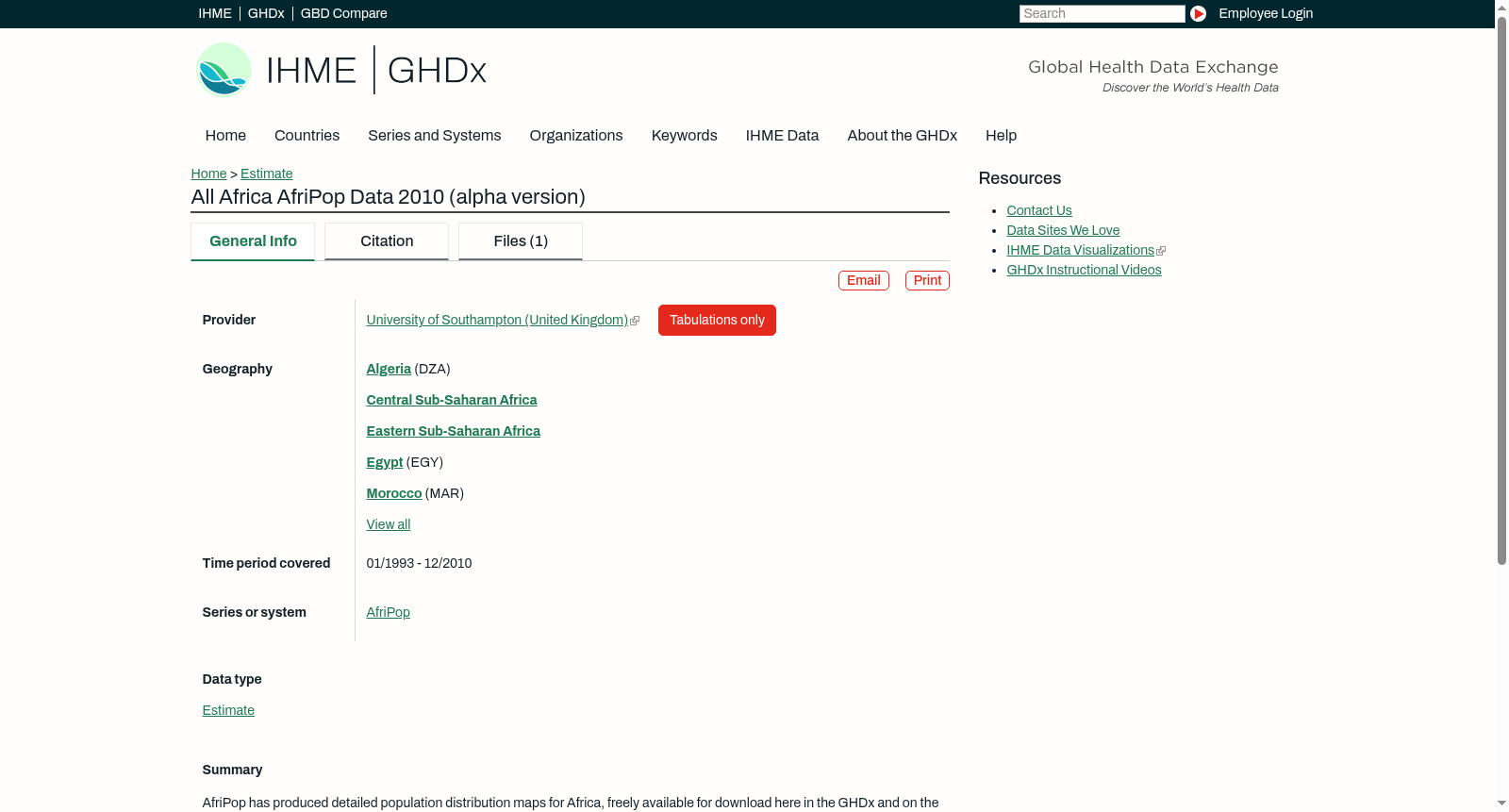This screenshot has width=1509, height=812.
Task: Open the IHME Data menu
Action: click(x=782, y=136)
